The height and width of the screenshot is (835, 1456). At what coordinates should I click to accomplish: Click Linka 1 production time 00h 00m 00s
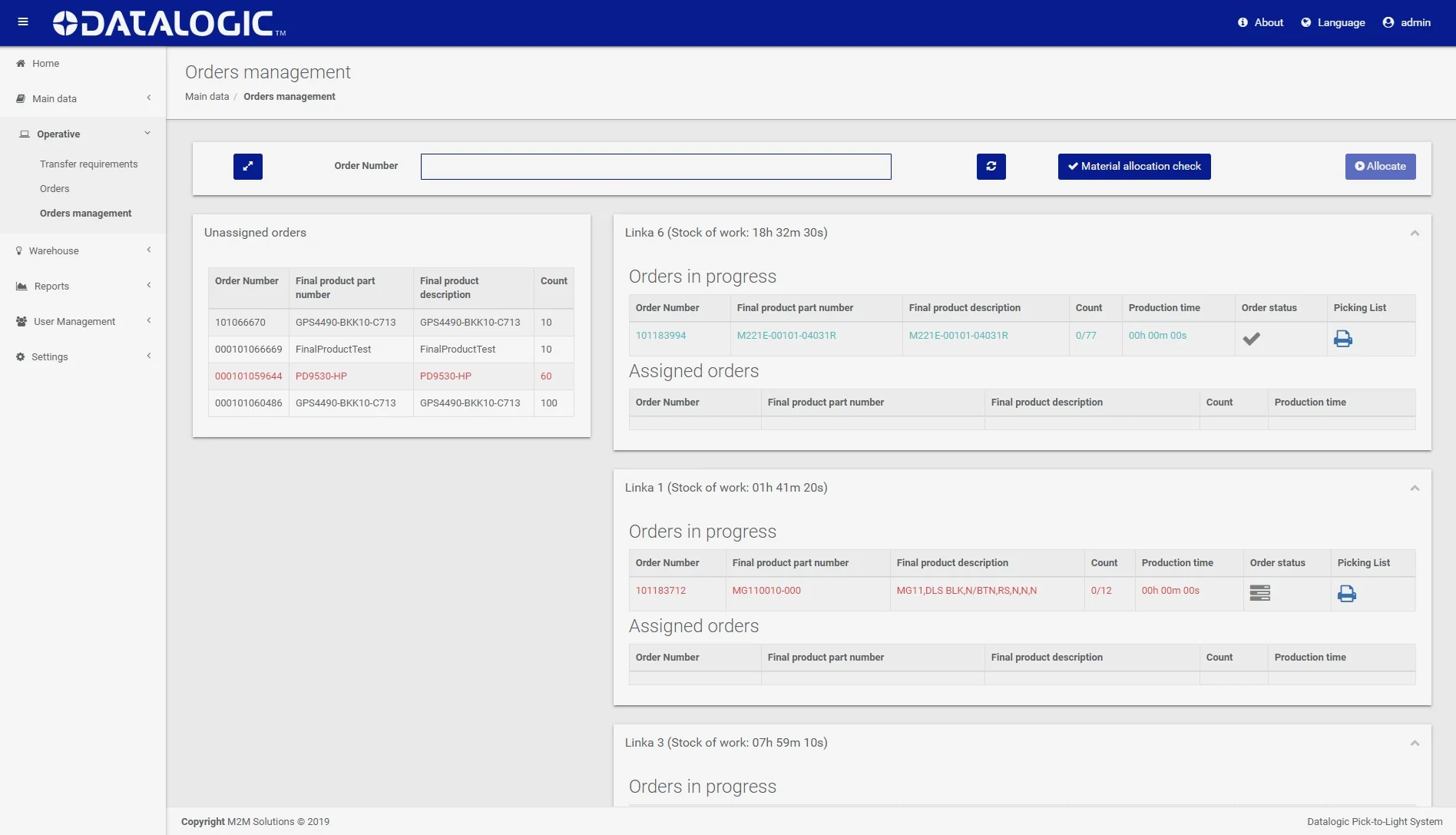[x=1170, y=591]
